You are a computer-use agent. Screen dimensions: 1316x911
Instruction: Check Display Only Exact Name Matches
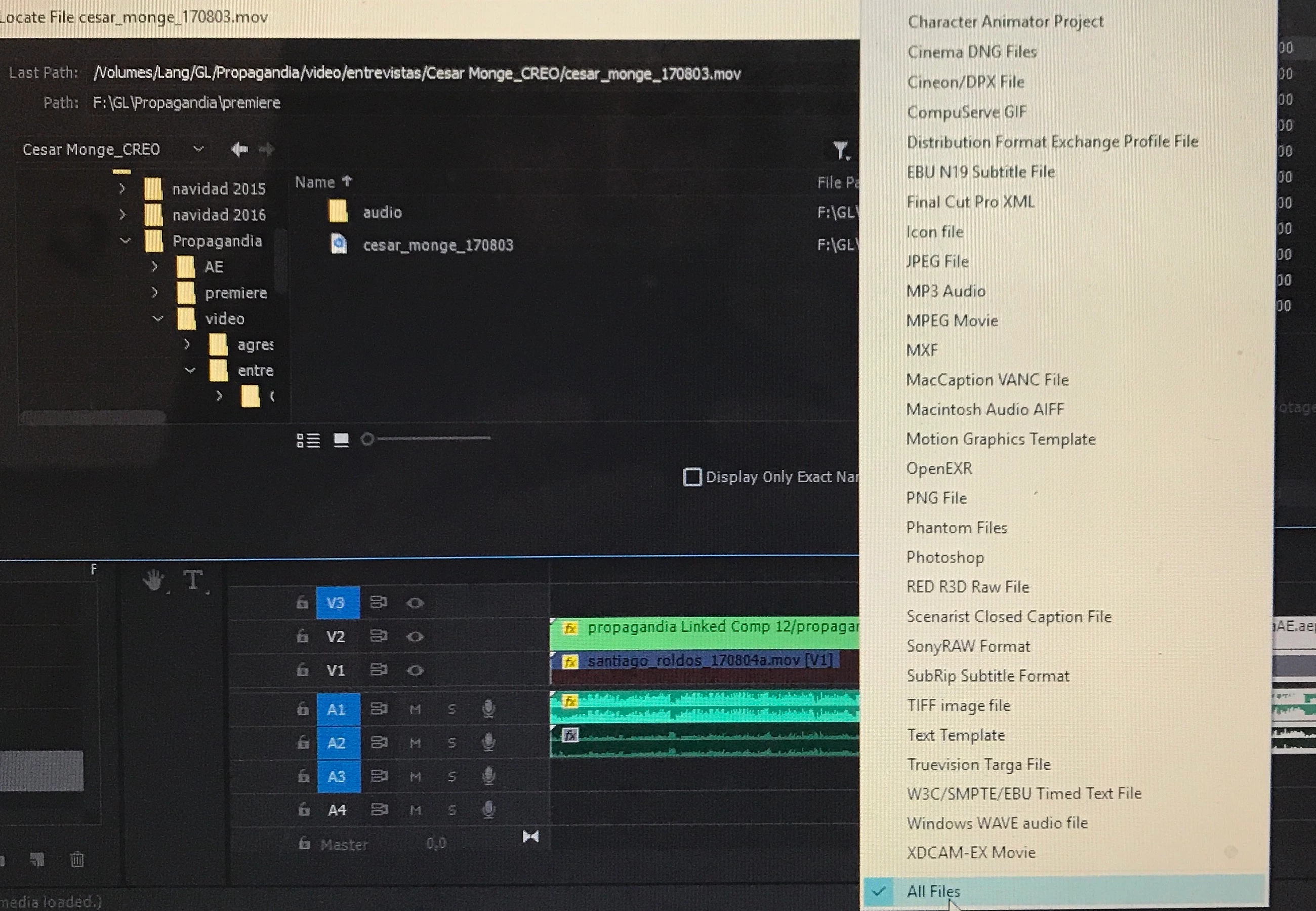(x=692, y=477)
